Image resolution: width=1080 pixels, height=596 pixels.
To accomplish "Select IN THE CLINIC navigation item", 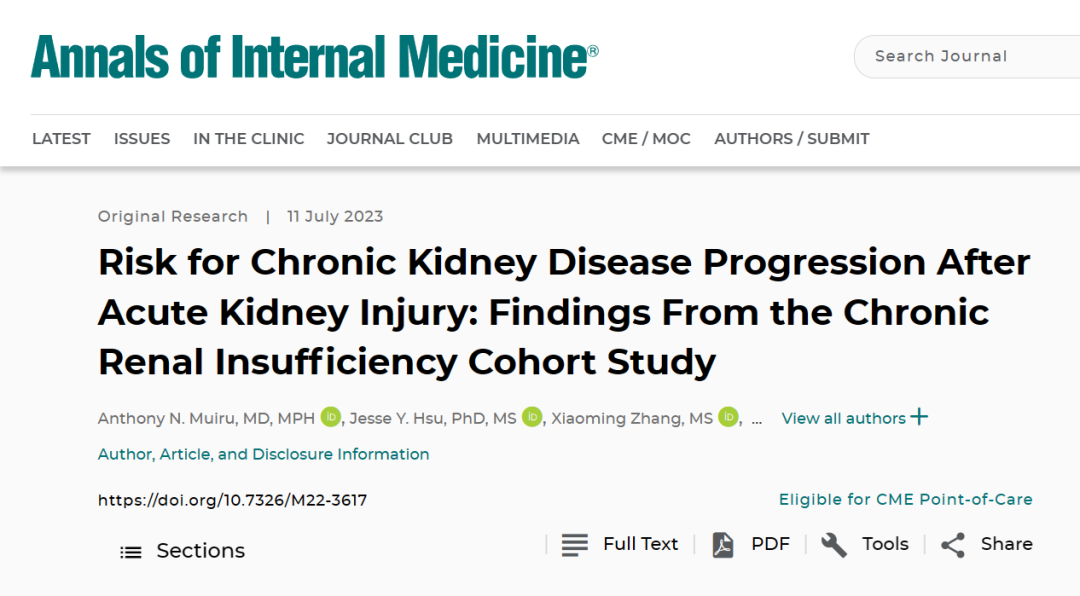I will (249, 138).
